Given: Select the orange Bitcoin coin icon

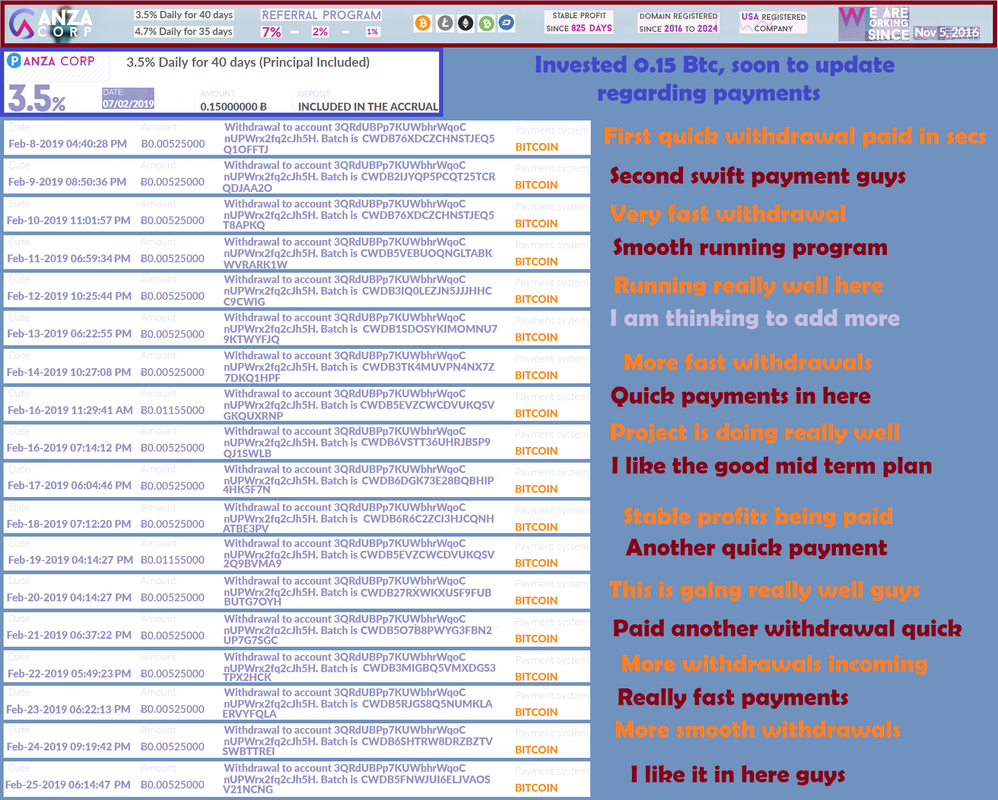Looking at the screenshot, I should click(423, 24).
